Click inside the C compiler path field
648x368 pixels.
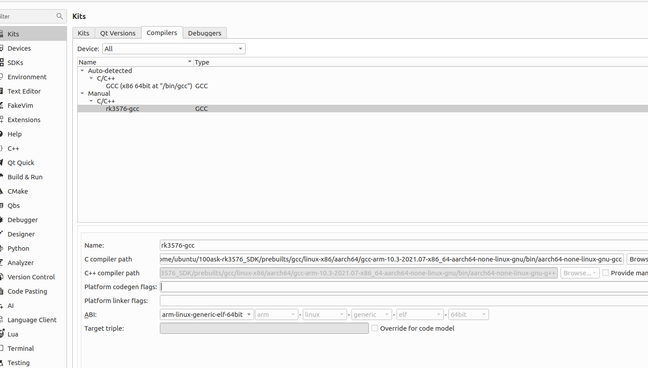pos(392,259)
